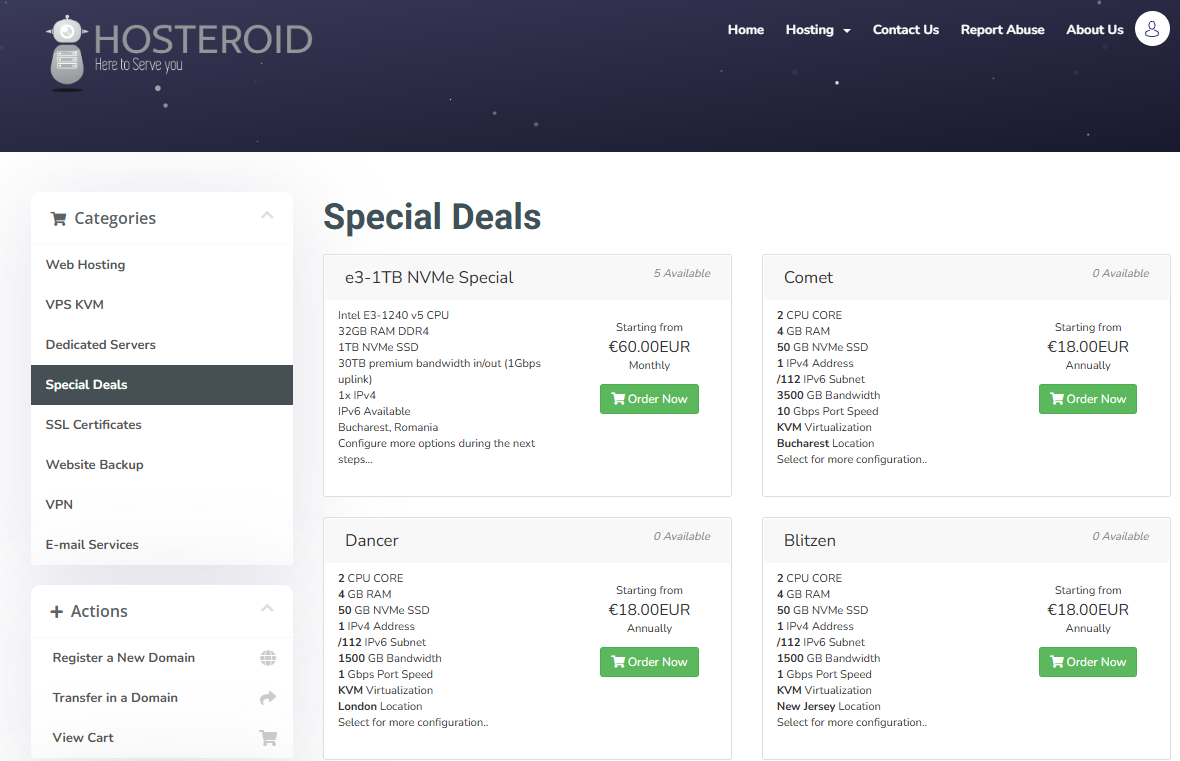Click 'Bucharest, Romania' text
Viewport: 1180px width, 761px height.
tap(388, 428)
